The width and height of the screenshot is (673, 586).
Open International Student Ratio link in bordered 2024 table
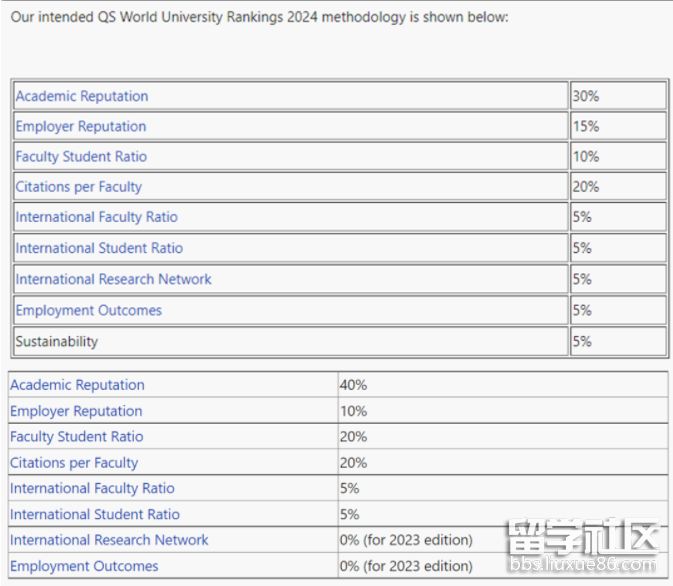99,248
